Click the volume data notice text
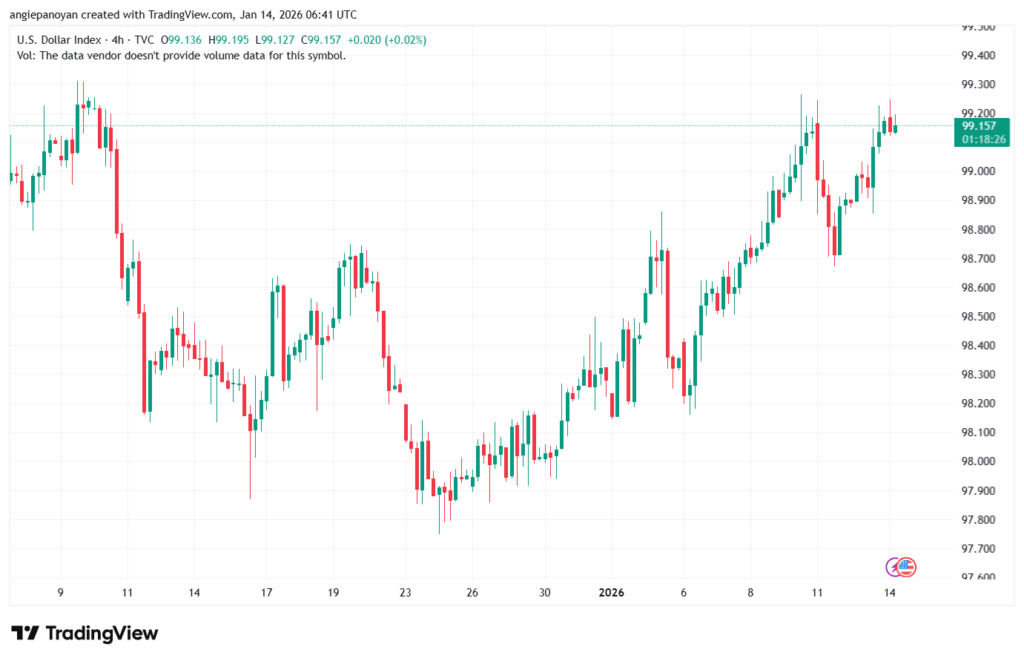 pos(182,56)
